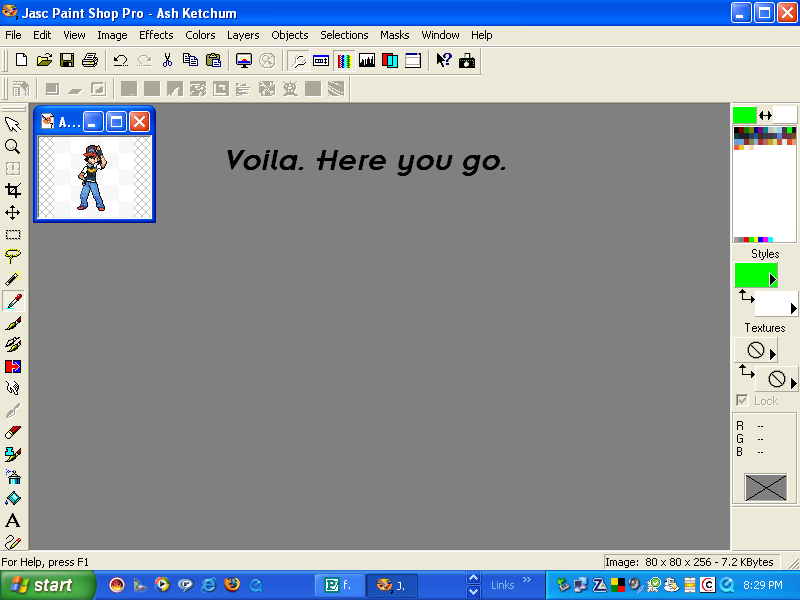Open the Selections menu

point(344,35)
